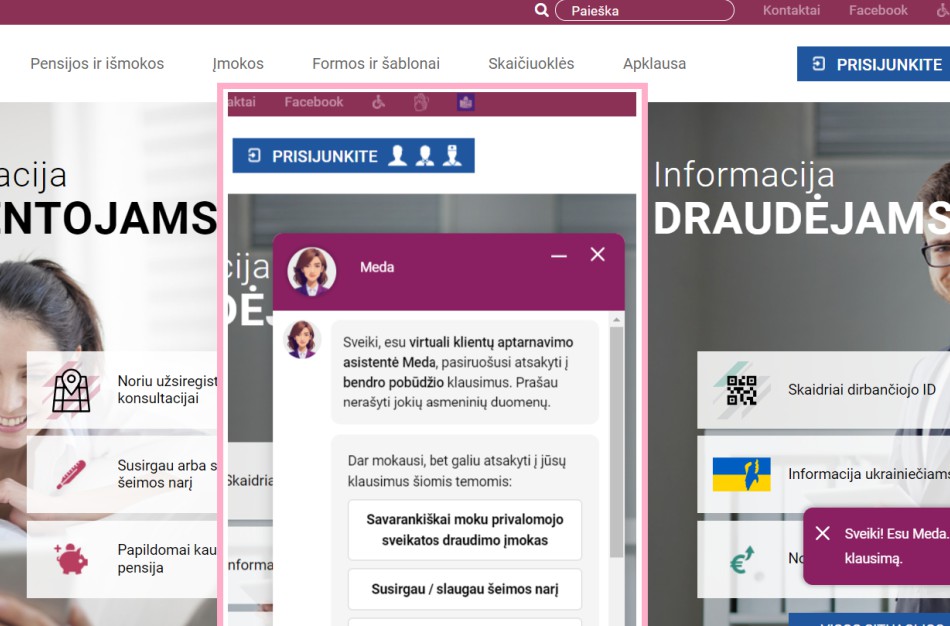The image size is (950, 626).
Task: Open sign language version via hand icon
Action: tap(420, 102)
